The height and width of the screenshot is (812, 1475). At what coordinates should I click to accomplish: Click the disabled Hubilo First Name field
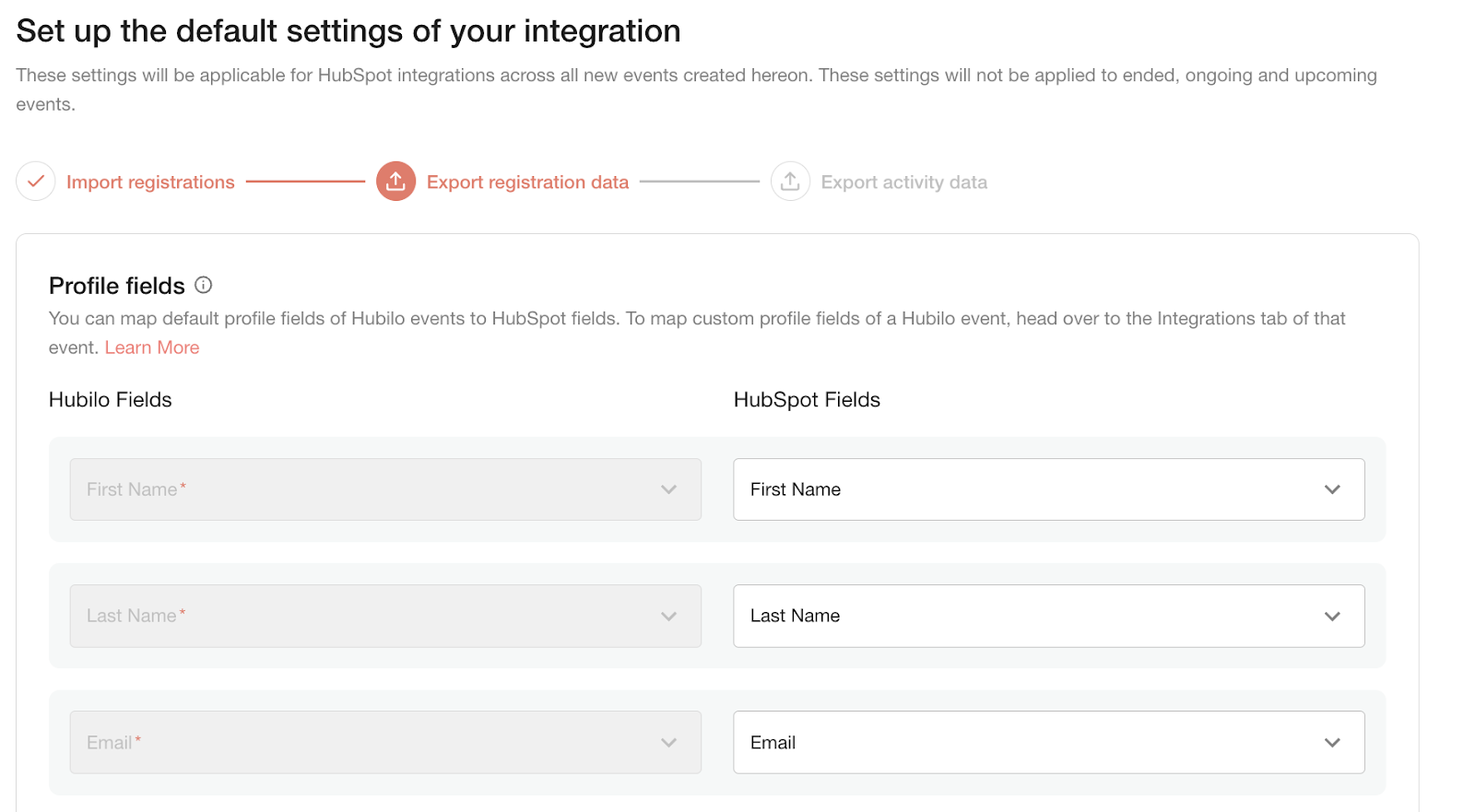pyautogui.click(x=385, y=489)
